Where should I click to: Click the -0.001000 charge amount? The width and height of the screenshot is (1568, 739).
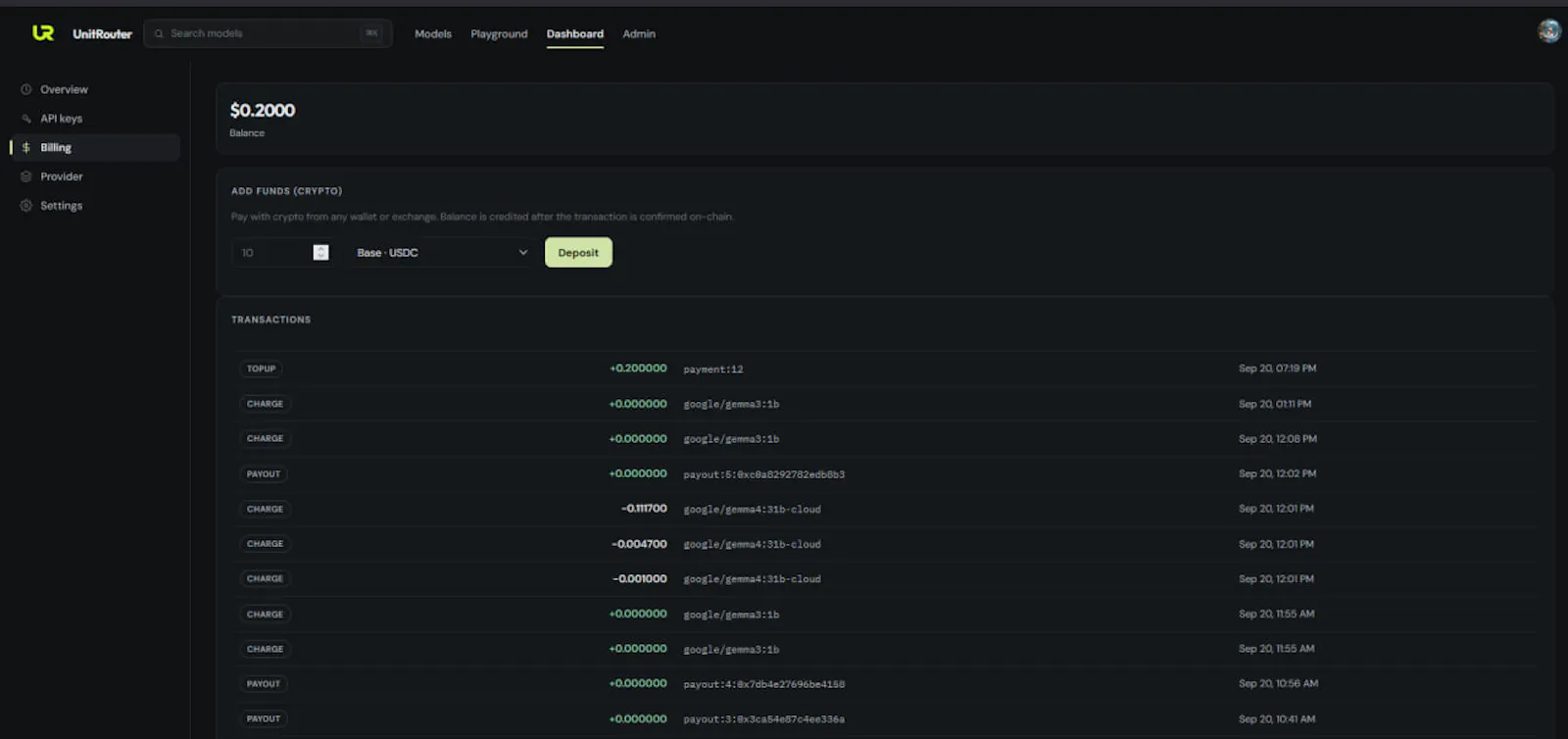tap(640, 579)
